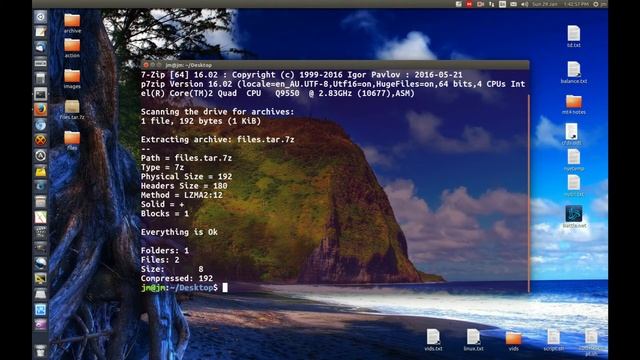This screenshot has width=640, height=360.
Task: Open the Terminal icon in the dock
Action: pyautogui.click(x=40, y=94)
